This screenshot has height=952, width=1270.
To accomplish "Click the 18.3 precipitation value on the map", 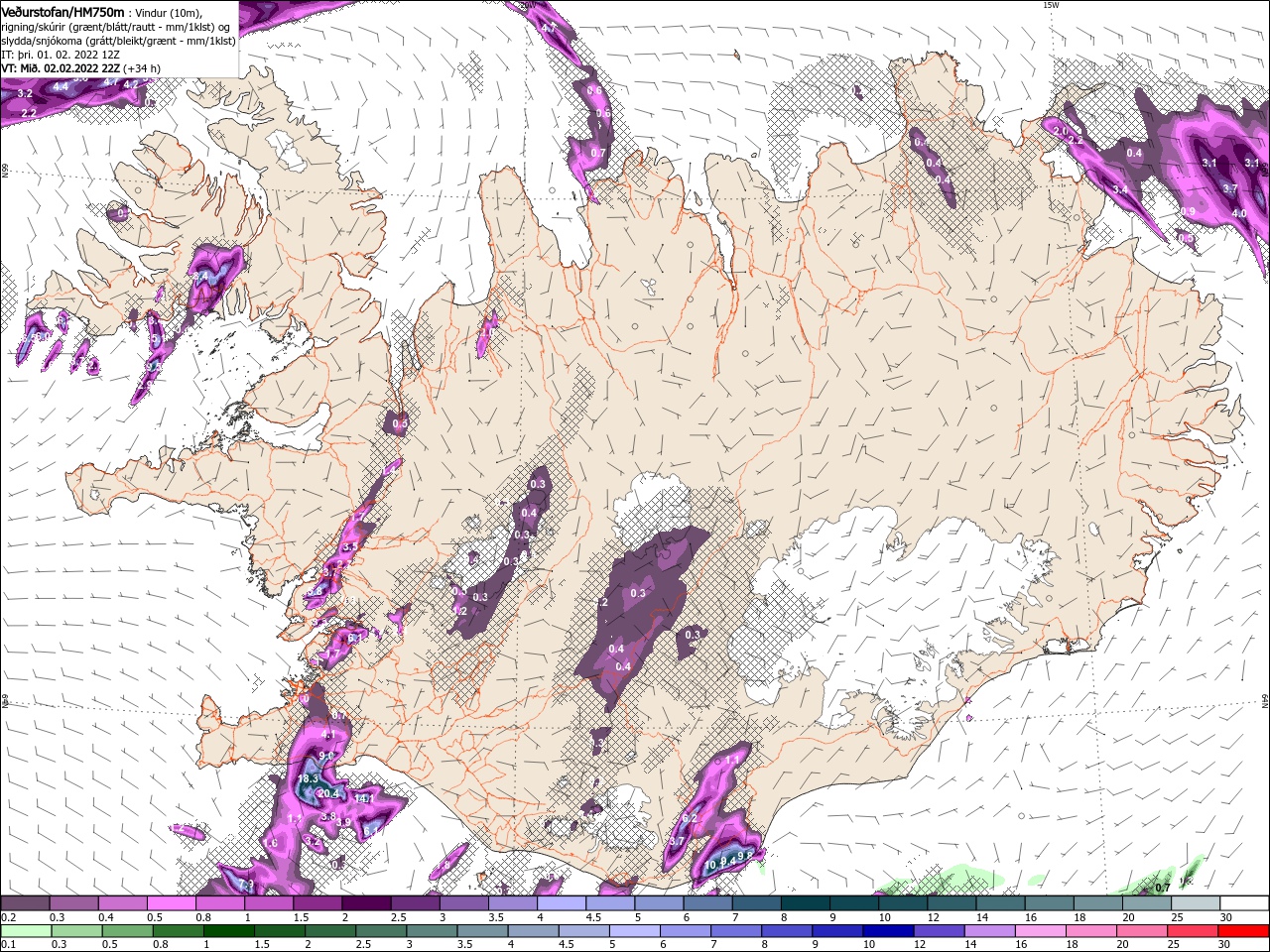I will [x=308, y=779].
